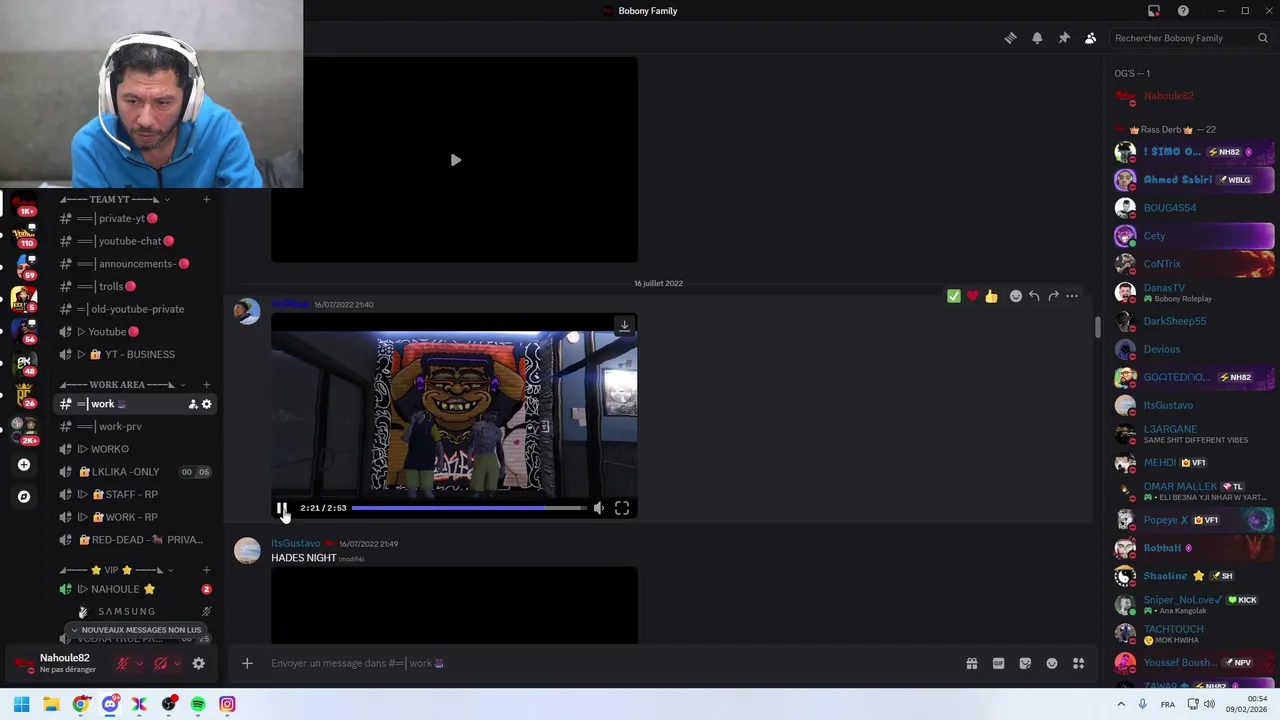Image resolution: width=1280 pixels, height=720 pixels.
Task: Join the Youtube voice channel
Action: 134,332
